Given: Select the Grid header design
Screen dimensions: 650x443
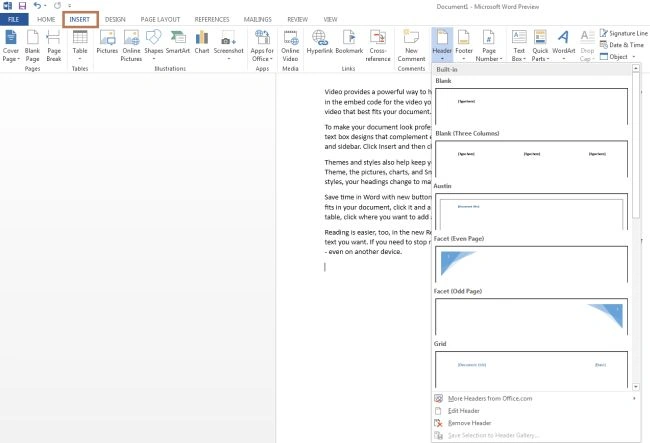Looking at the screenshot, I should [531, 370].
